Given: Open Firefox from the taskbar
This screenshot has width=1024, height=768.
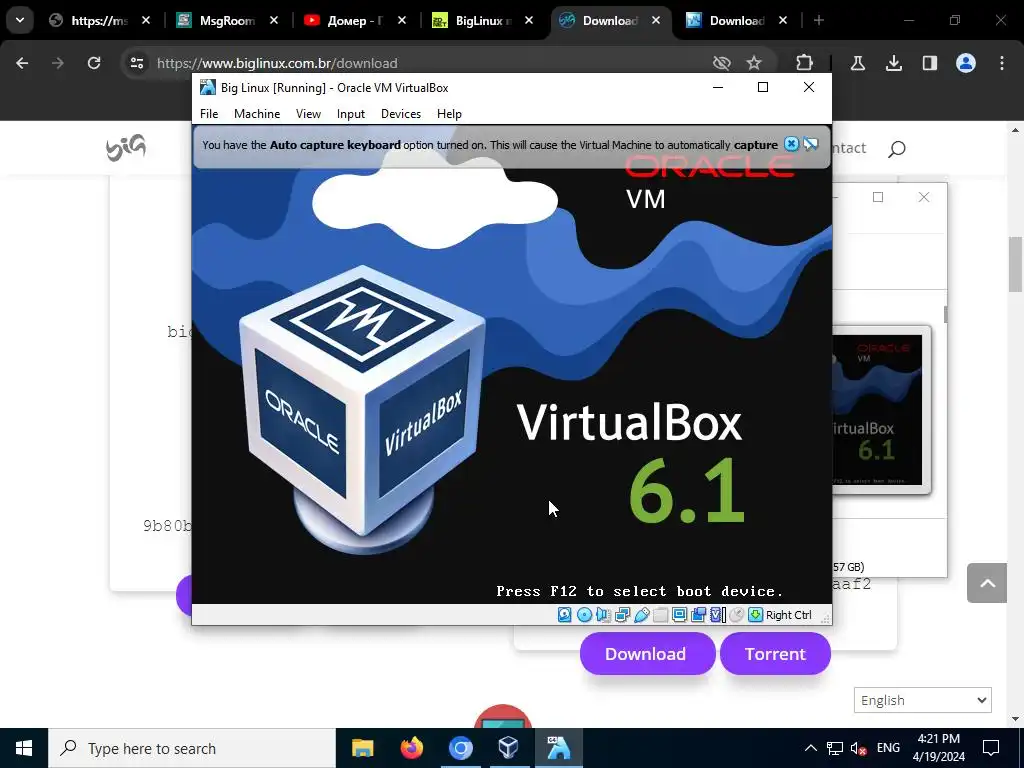Looking at the screenshot, I should pyautogui.click(x=411, y=748).
